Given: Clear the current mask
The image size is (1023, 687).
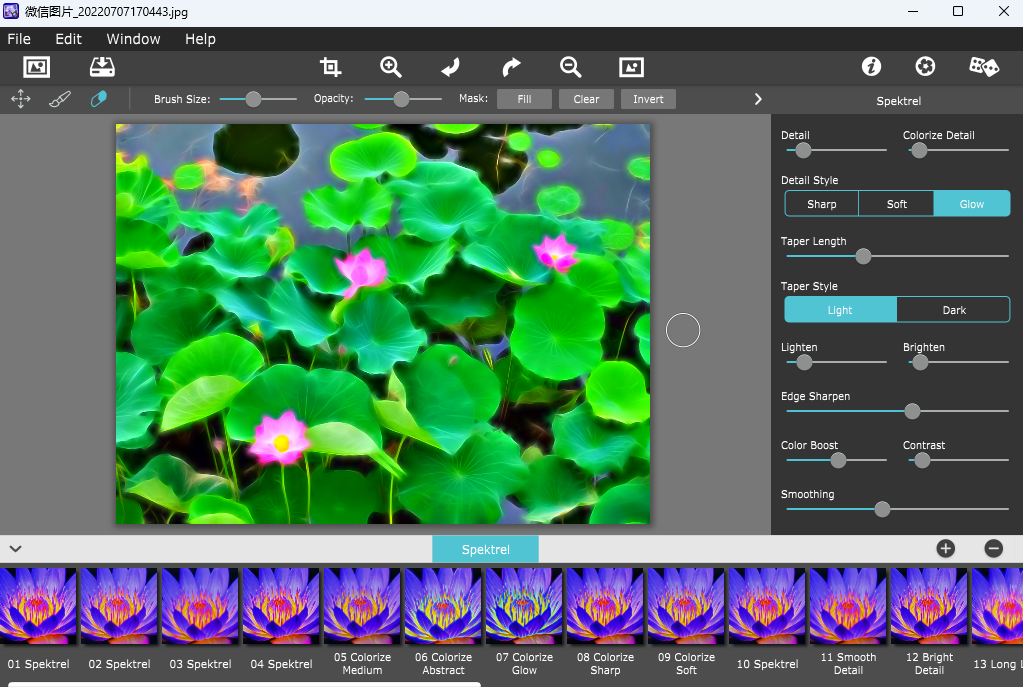Looking at the screenshot, I should (x=586, y=99).
